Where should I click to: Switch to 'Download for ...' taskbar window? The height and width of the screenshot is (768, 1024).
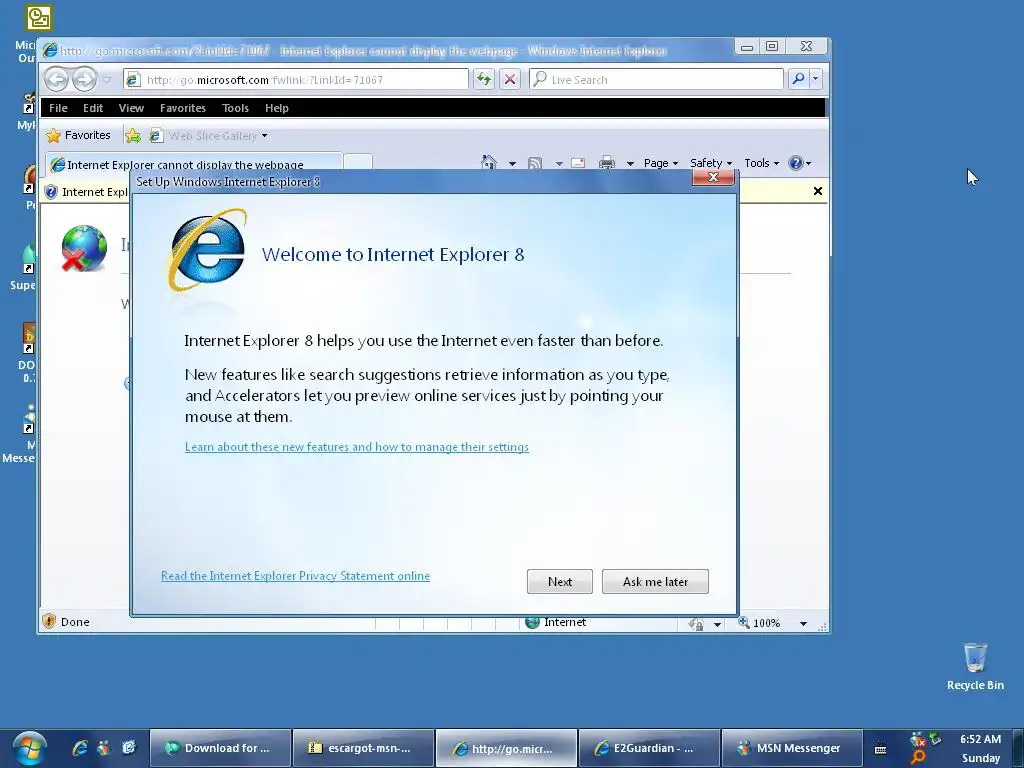pos(220,748)
